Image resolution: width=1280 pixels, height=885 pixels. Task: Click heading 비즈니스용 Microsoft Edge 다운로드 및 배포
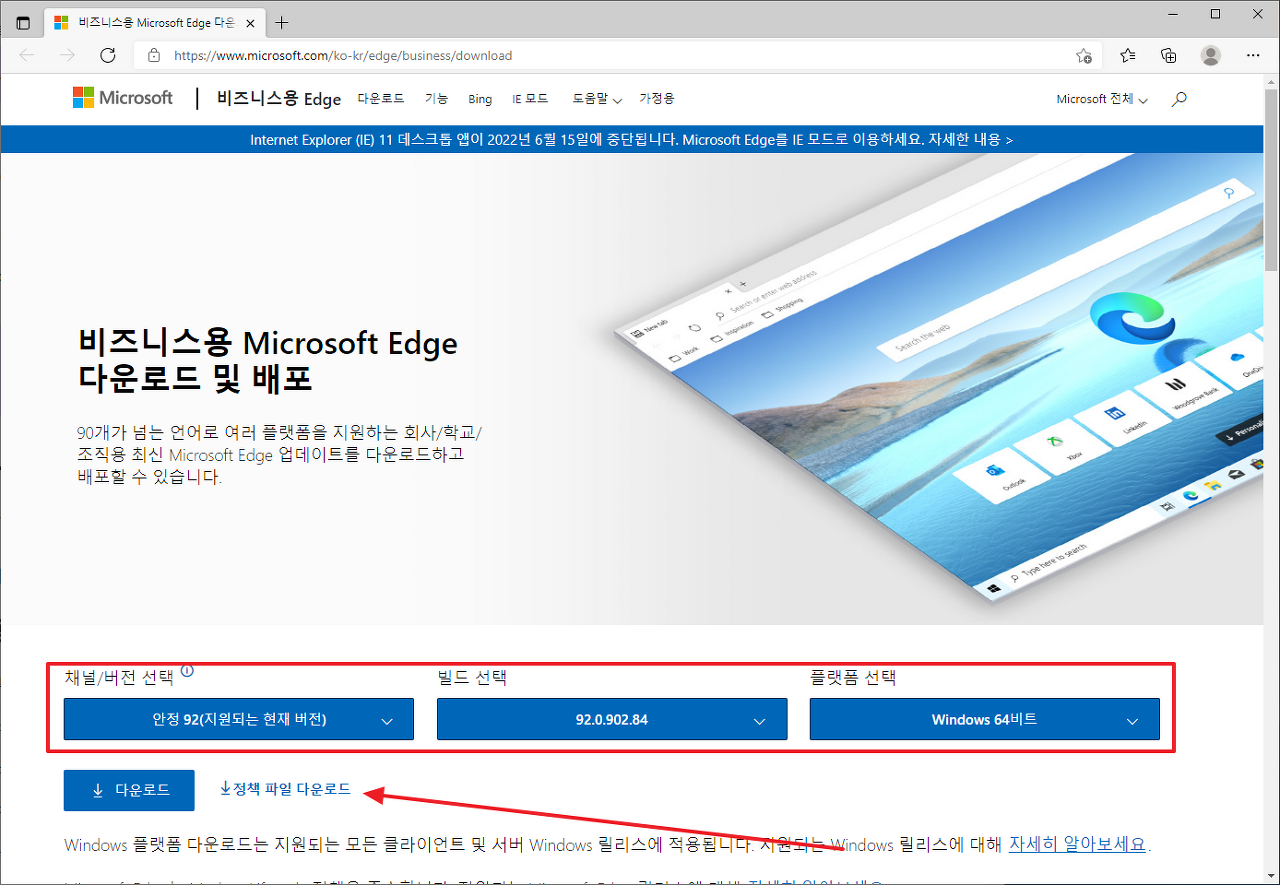coord(267,361)
